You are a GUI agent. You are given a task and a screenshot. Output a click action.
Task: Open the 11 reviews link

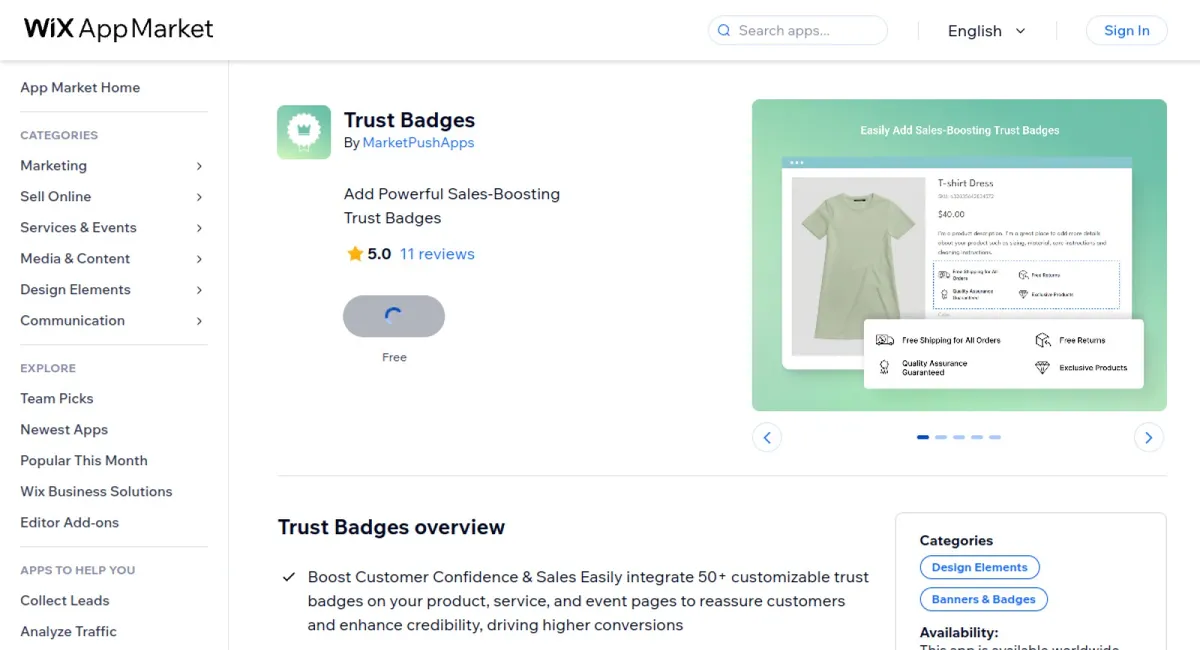[437, 254]
